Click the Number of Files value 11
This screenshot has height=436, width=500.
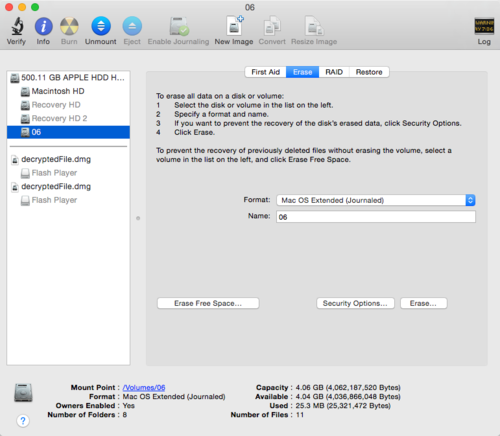click(x=300, y=415)
